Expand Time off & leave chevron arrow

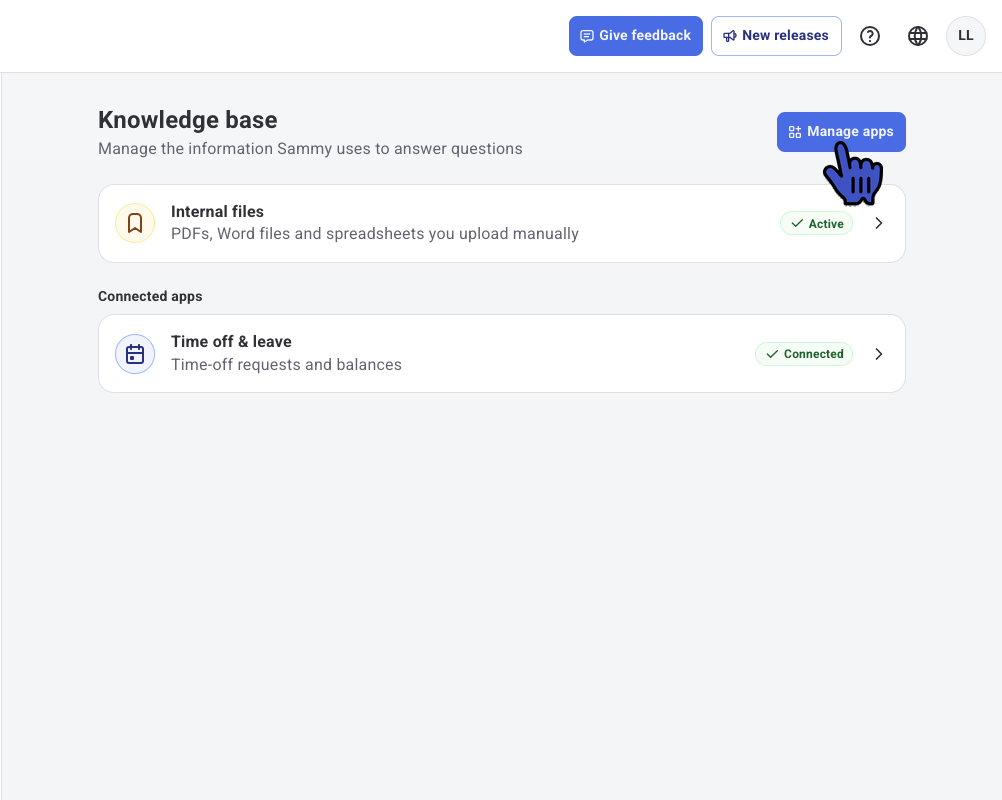pos(878,353)
